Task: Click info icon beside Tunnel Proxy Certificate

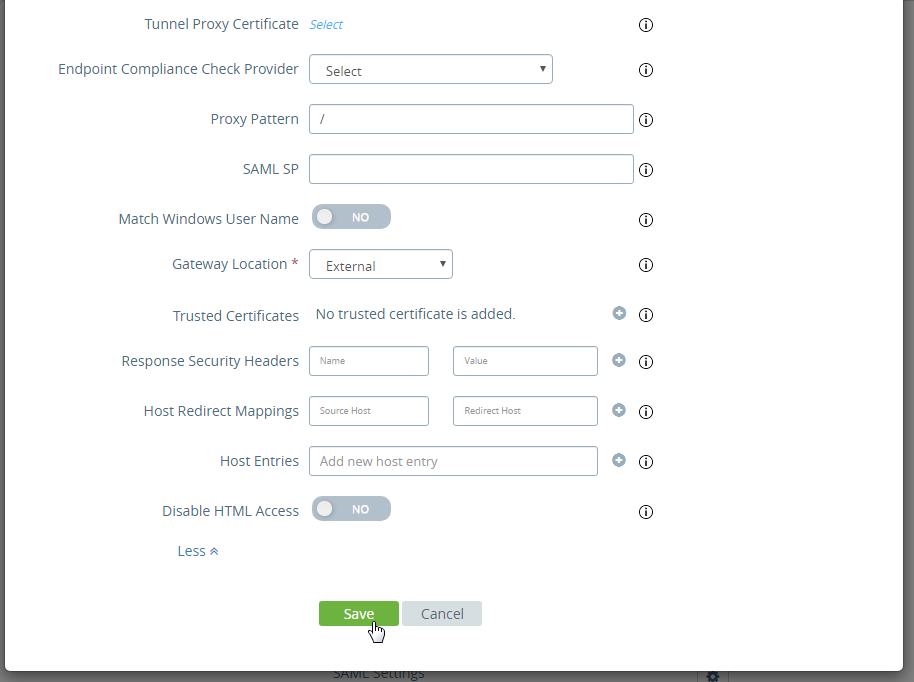Action: tap(646, 25)
